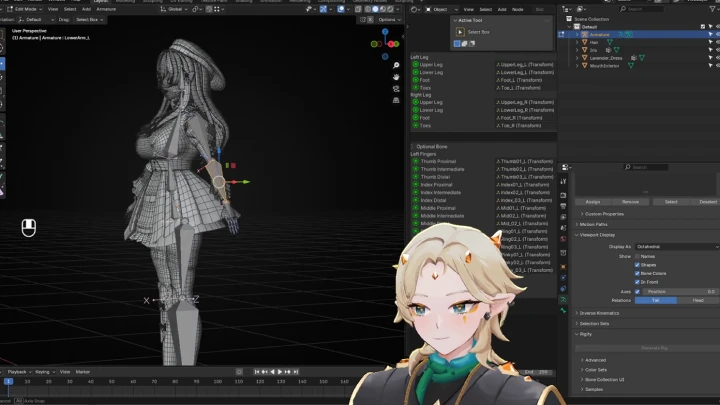
Task: Open the bone properties tab icon
Action: [x=563, y=311]
